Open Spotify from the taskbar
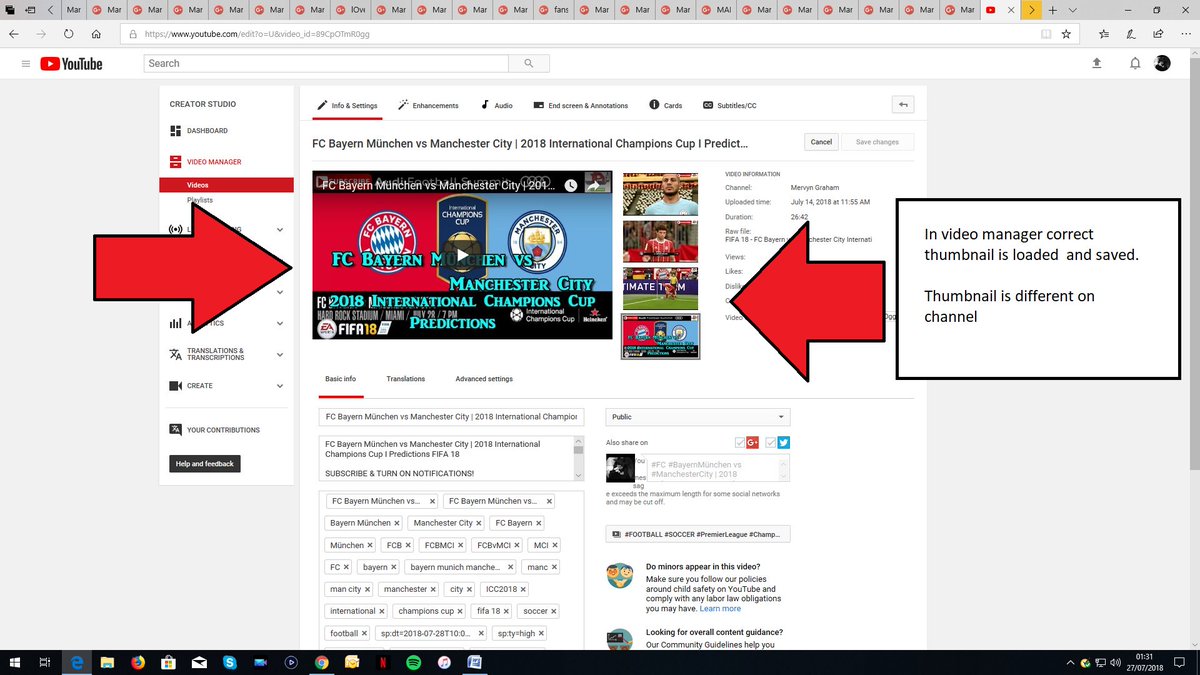 413,662
